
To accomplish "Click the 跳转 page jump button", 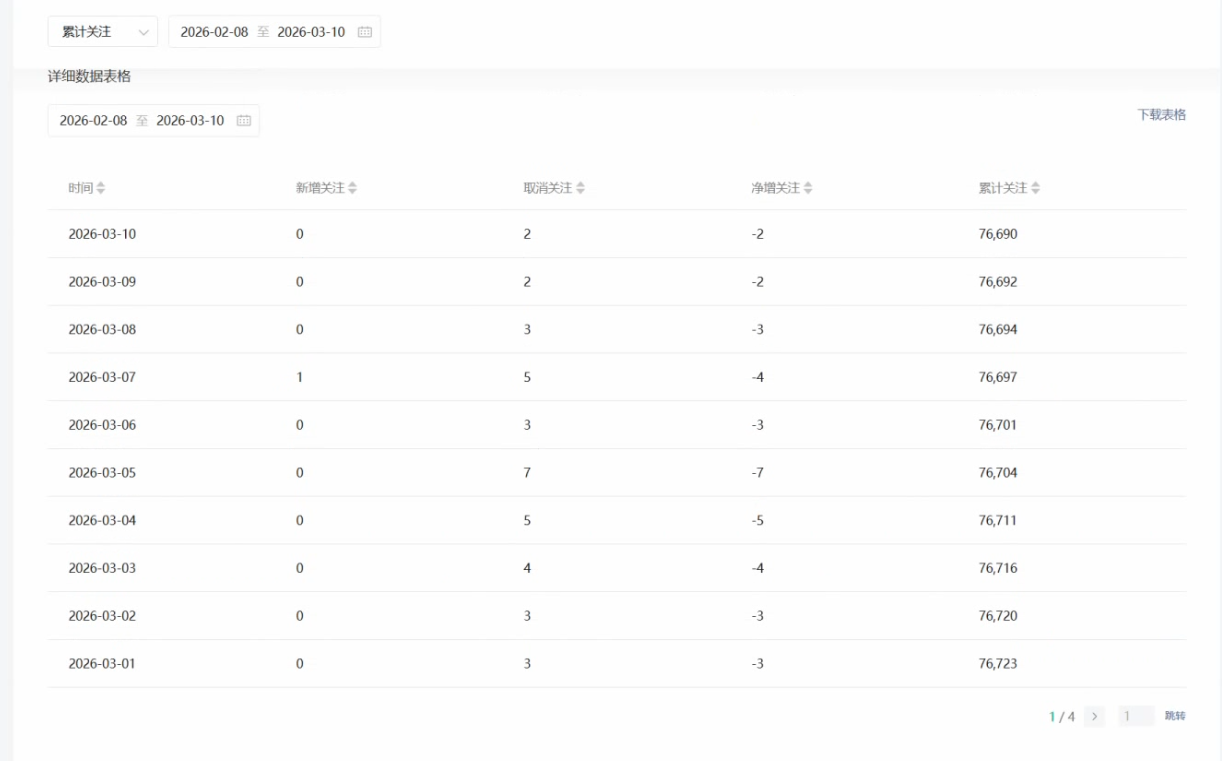I will tap(1175, 716).
